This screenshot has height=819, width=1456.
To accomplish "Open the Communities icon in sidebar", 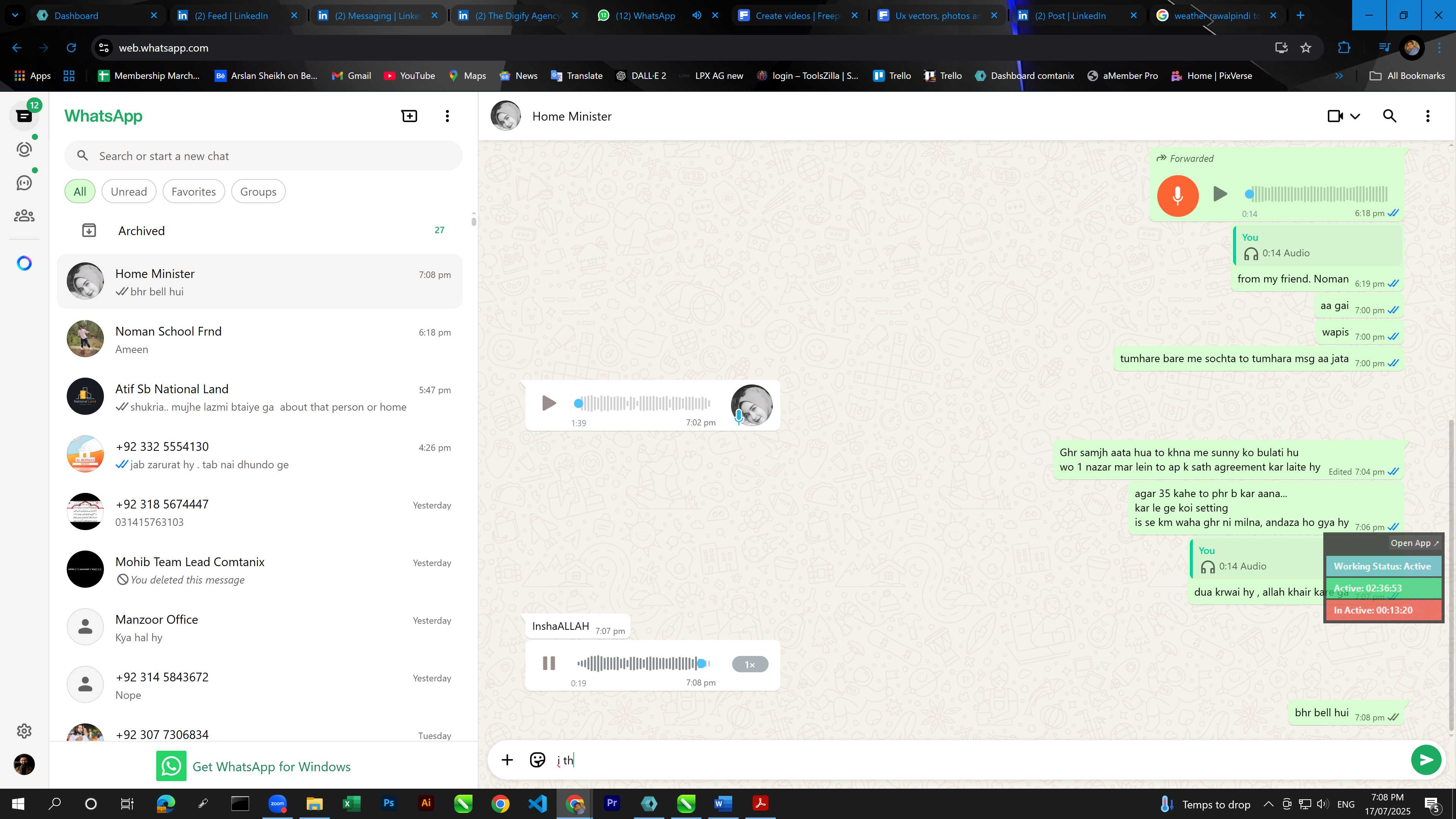I will coord(24,216).
